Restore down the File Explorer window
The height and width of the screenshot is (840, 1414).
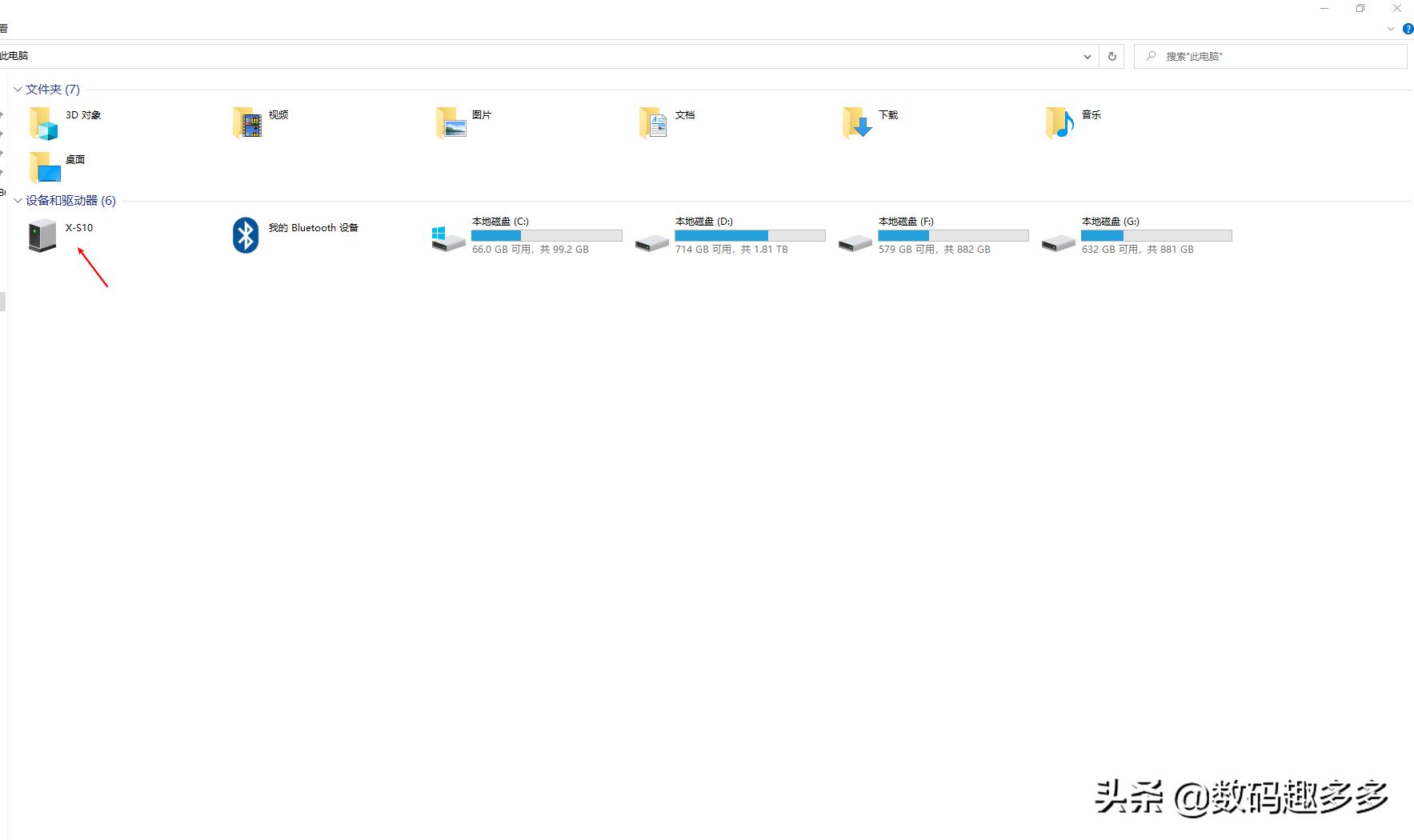(x=1360, y=8)
